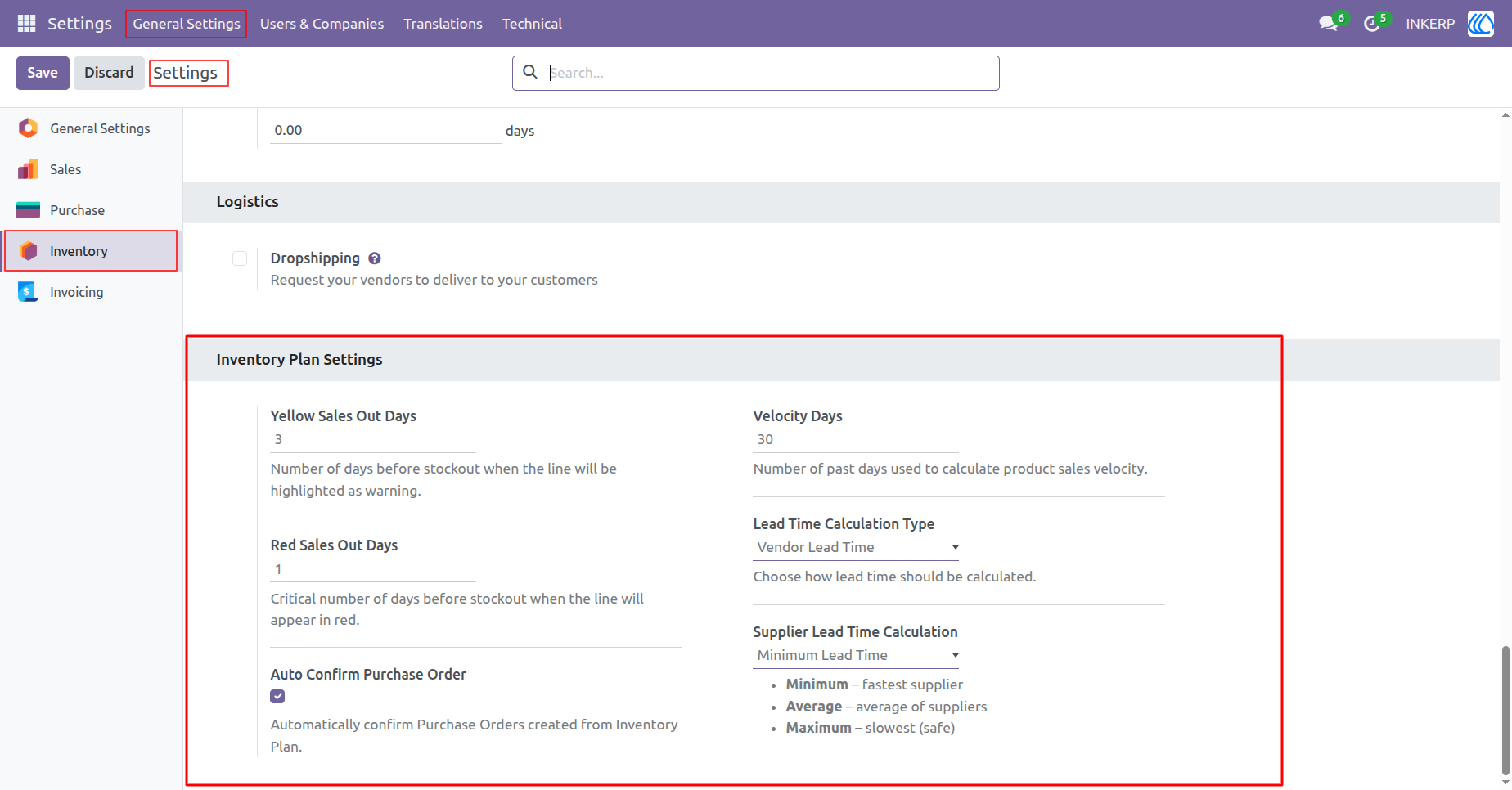Open the apps grid menu icon
This screenshot has width=1512, height=790.
click(26, 24)
